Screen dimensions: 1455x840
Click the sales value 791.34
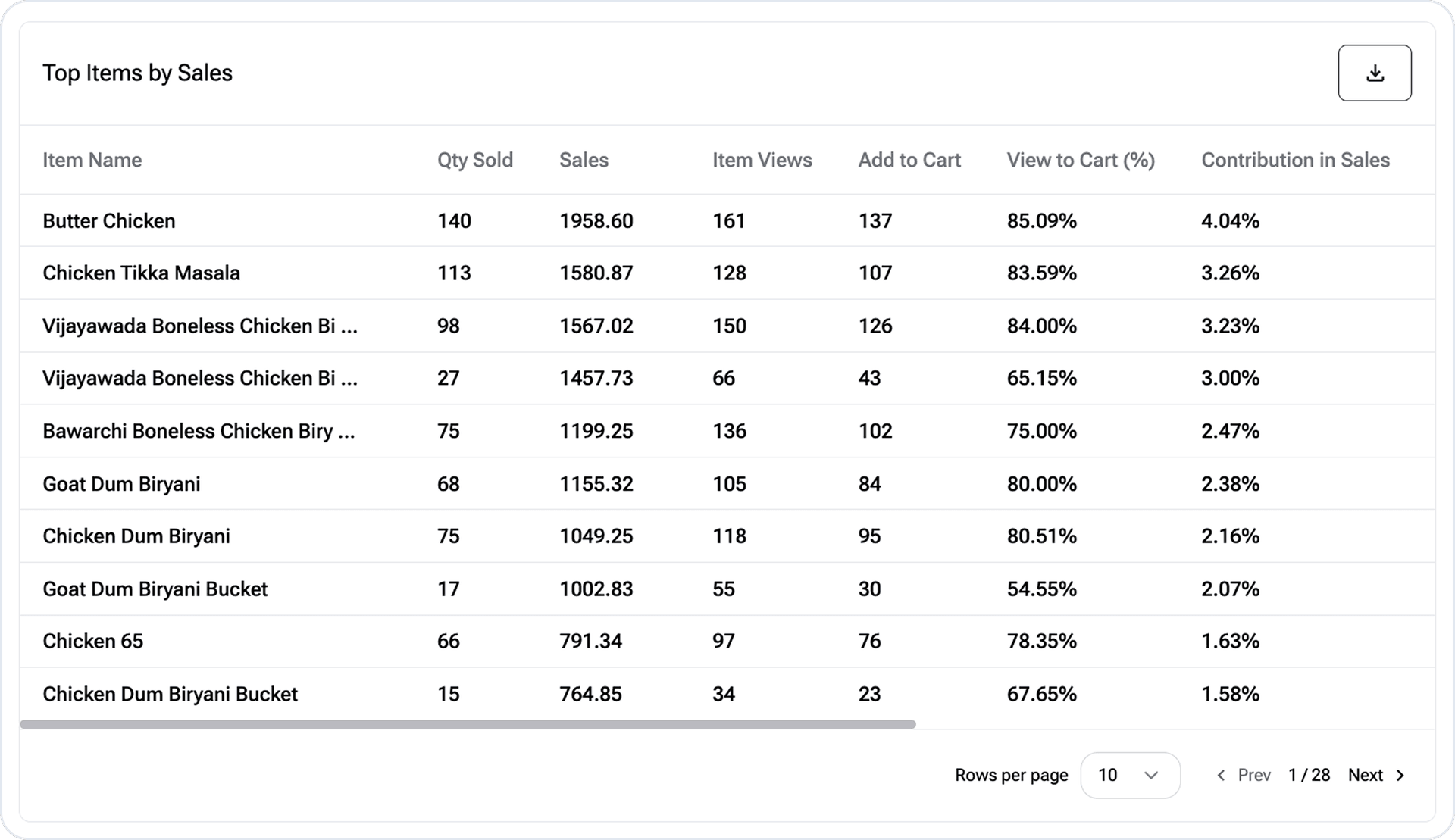590,641
